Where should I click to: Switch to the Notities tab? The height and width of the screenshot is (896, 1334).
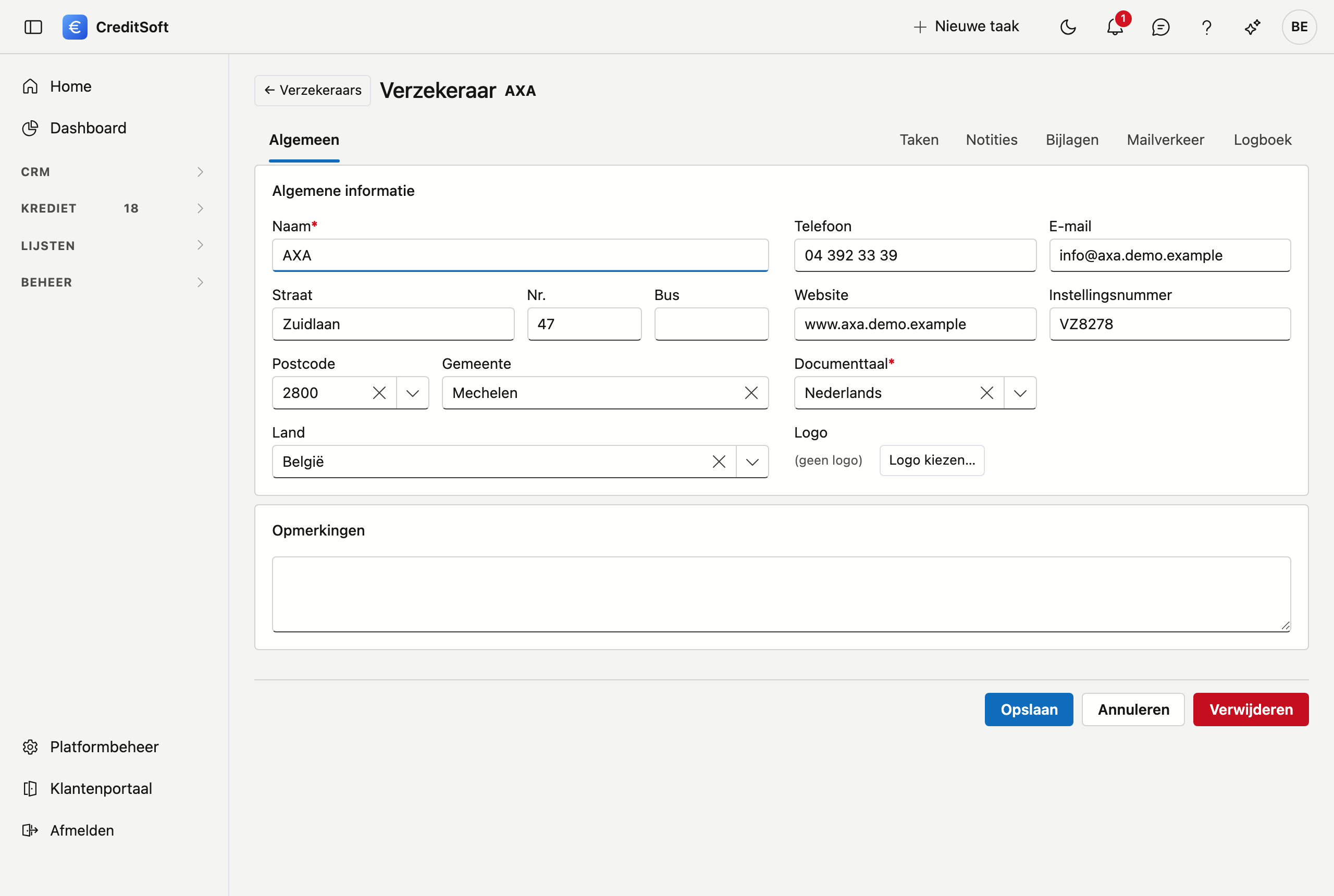click(x=992, y=140)
